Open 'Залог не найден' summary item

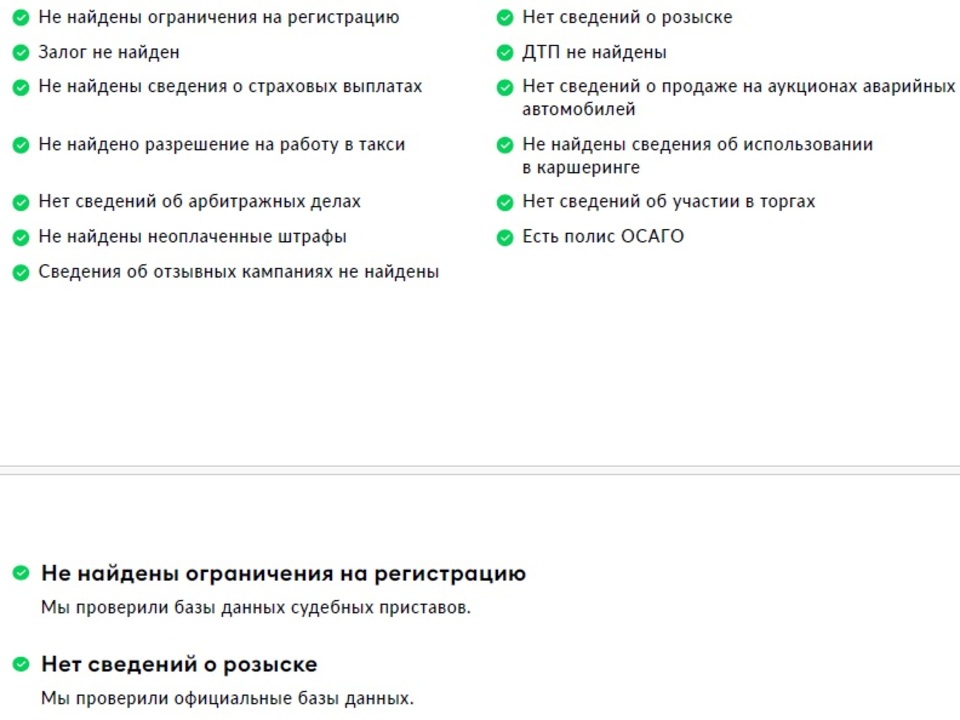(109, 52)
